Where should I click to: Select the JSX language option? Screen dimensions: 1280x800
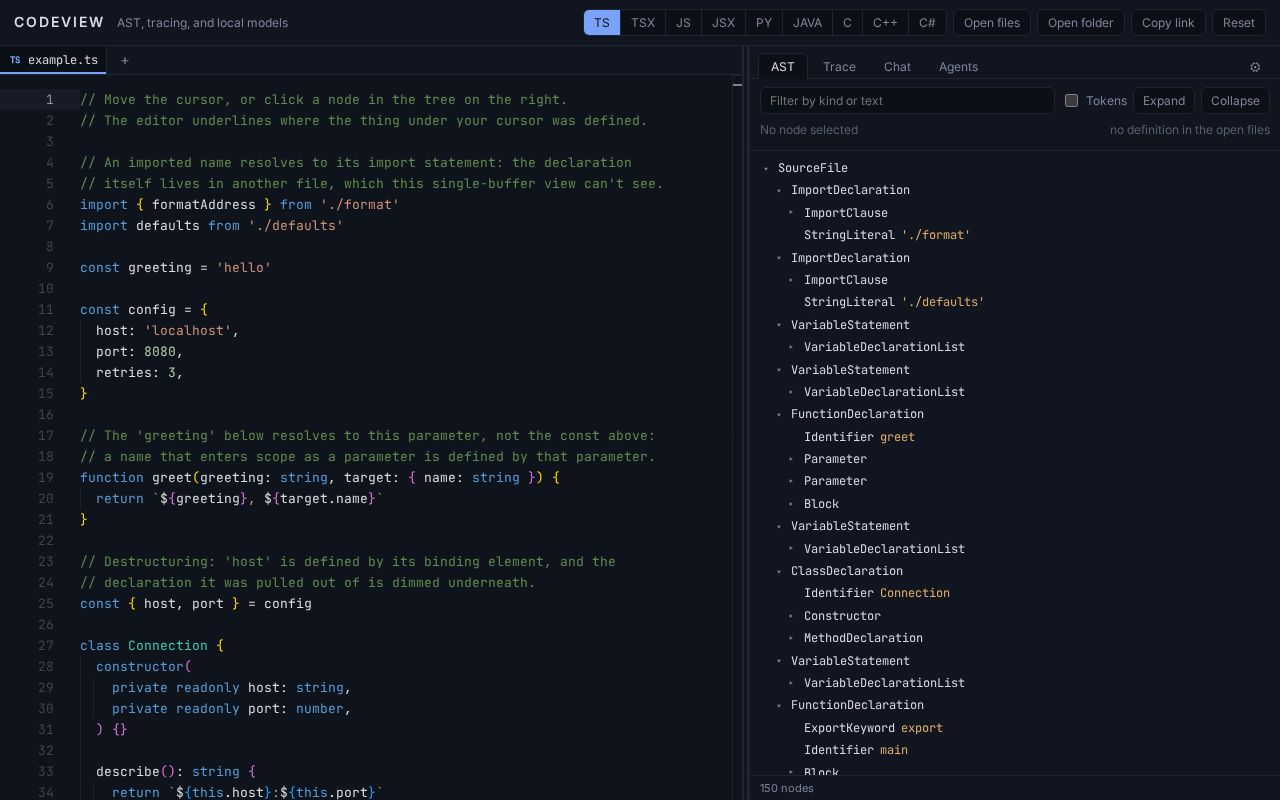point(723,23)
